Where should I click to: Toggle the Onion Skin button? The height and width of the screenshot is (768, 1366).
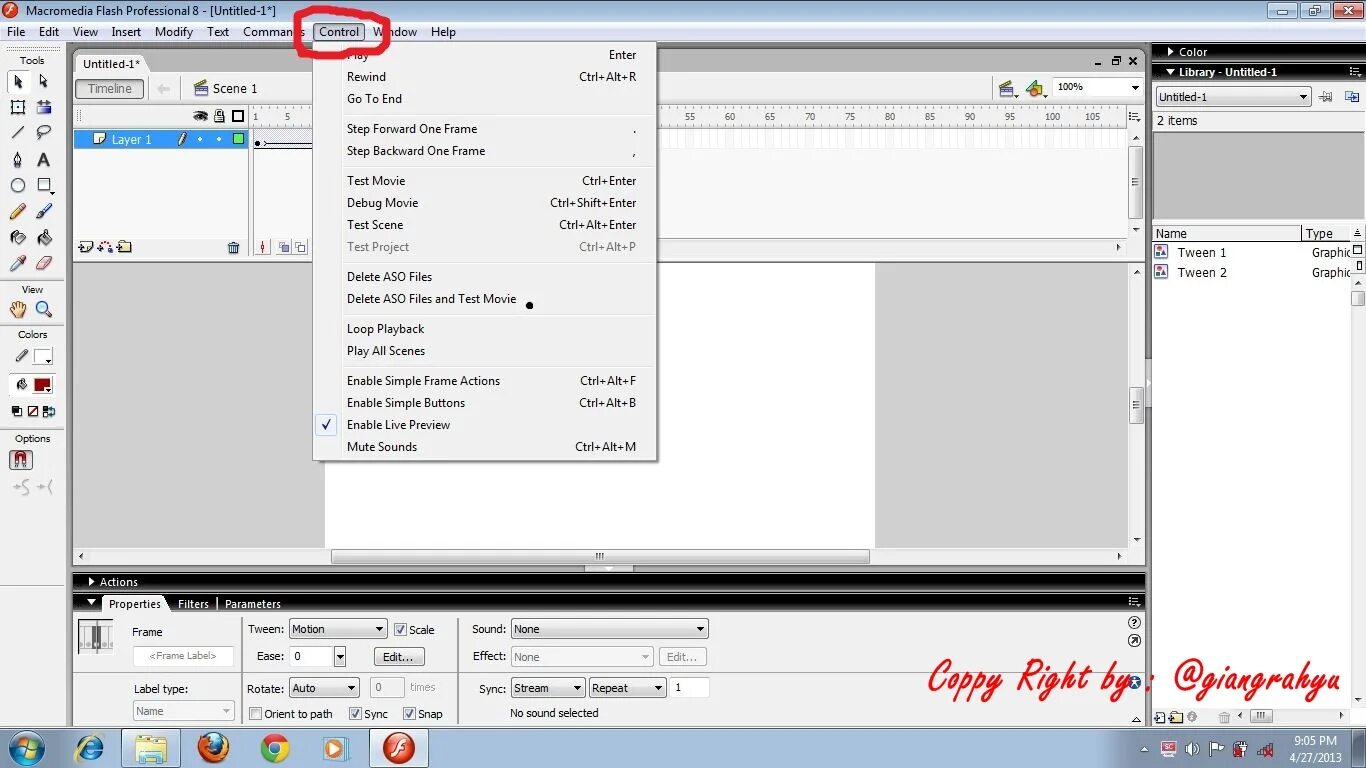(x=284, y=248)
